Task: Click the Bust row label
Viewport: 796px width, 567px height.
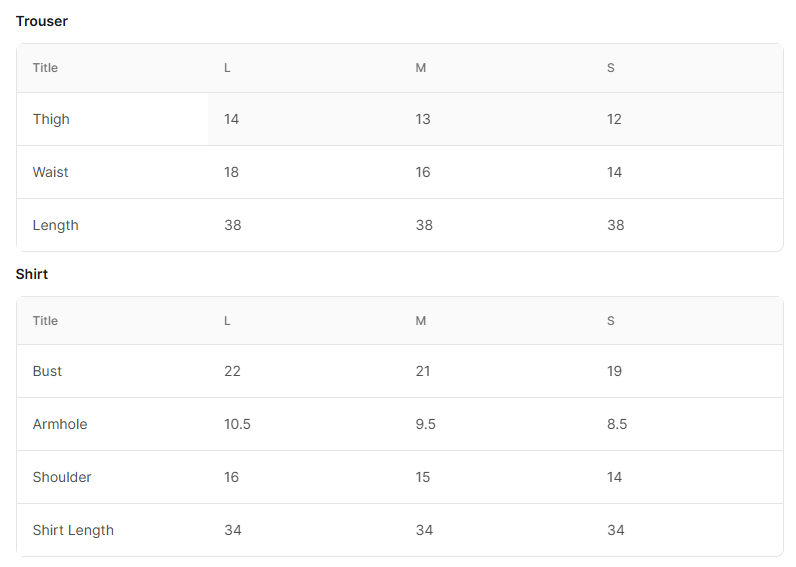Action: point(47,371)
